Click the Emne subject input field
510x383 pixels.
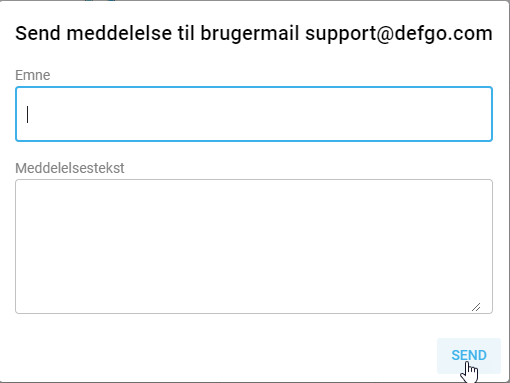click(254, 114)
